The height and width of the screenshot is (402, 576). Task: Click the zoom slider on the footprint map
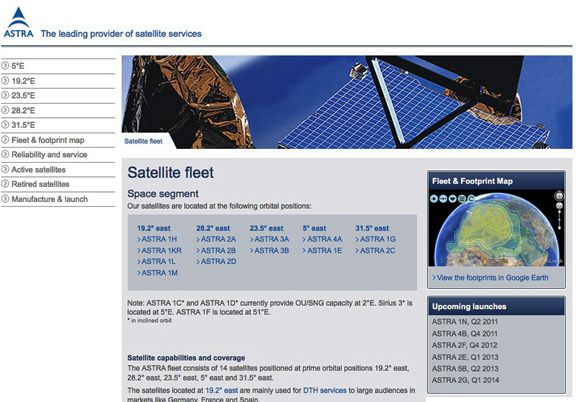(x=559, y=220)
